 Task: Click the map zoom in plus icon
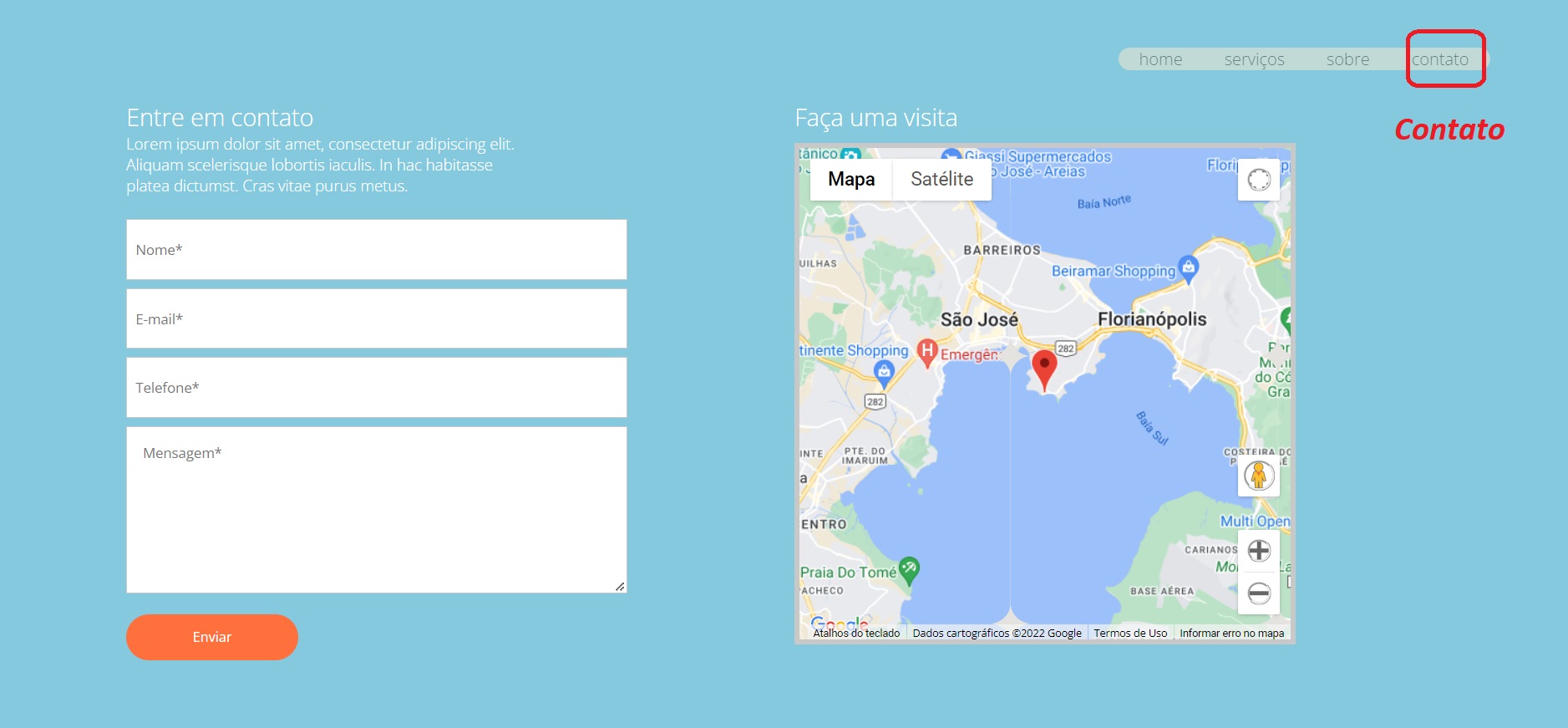pos(1259,551)
